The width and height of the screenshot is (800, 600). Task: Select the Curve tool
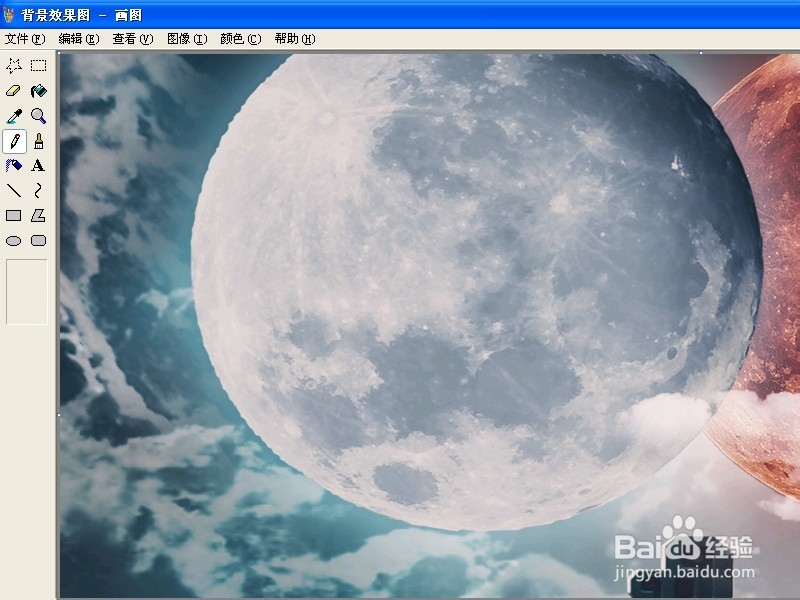(x=38, y=191)
